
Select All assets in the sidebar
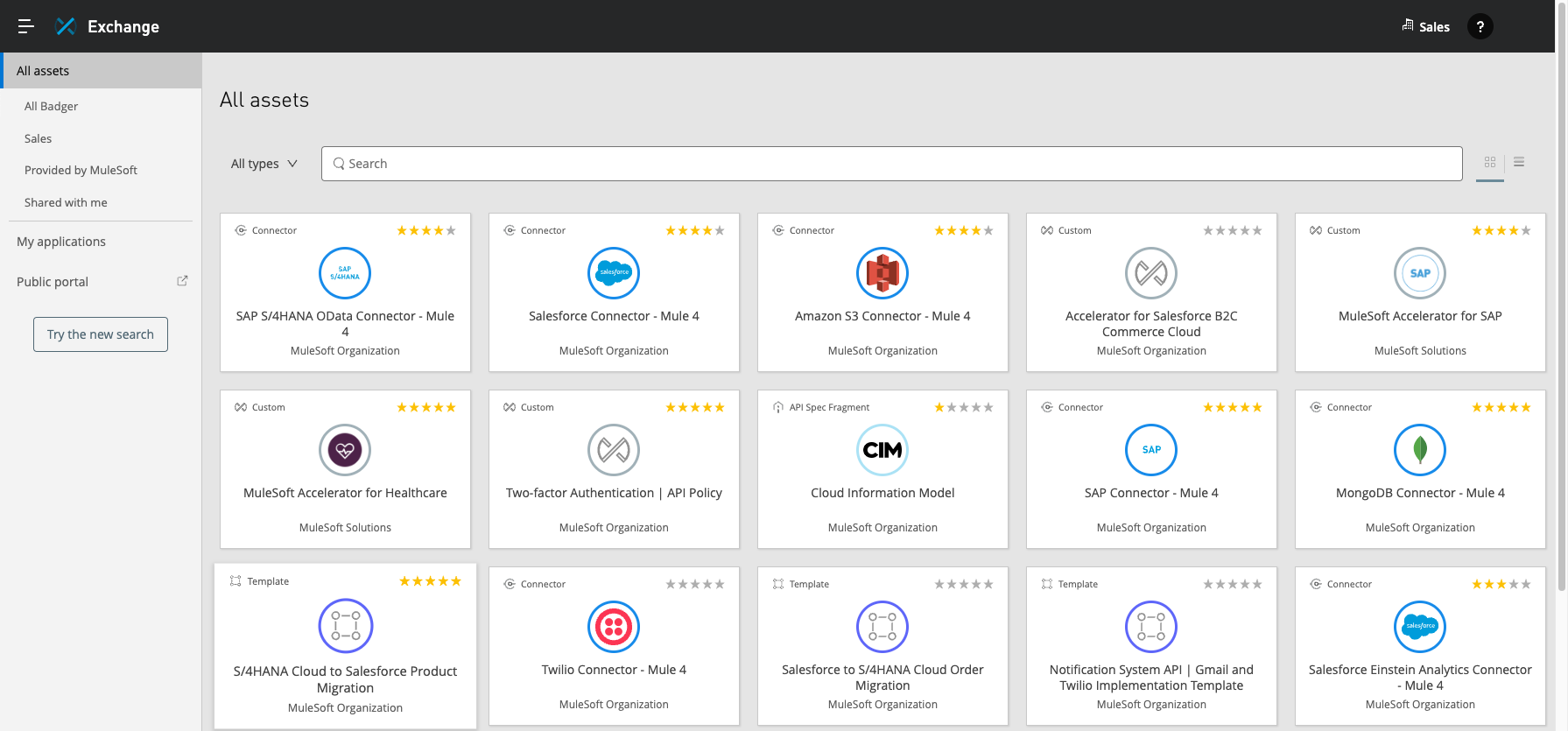tap(101, 71)
